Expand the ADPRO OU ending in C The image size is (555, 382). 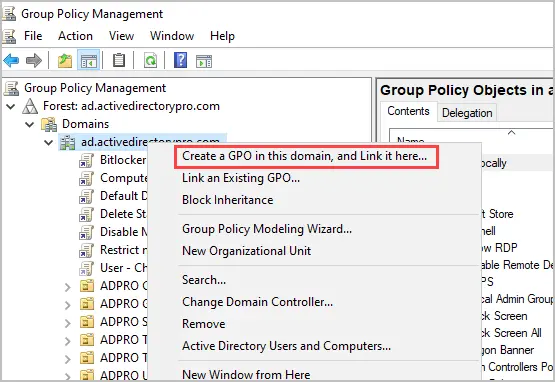click(68, 287)
